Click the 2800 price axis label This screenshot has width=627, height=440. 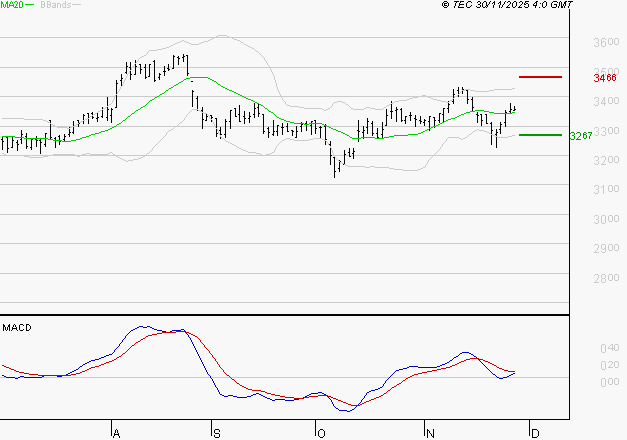pos(606,278)
